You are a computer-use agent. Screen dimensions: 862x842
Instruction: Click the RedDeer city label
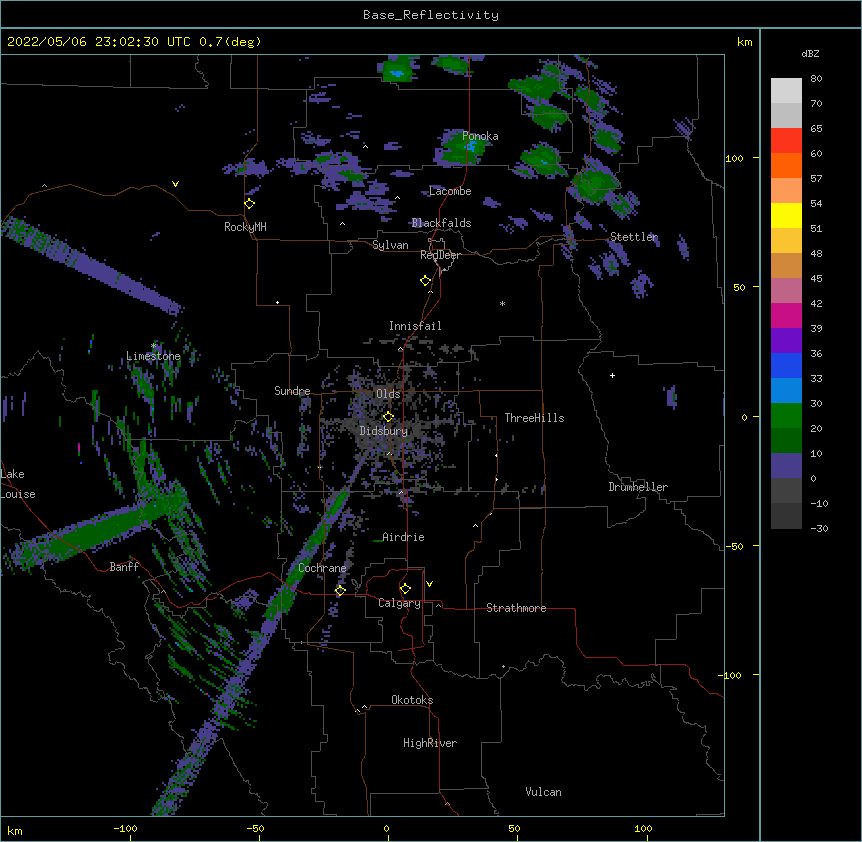coord(440,255)
